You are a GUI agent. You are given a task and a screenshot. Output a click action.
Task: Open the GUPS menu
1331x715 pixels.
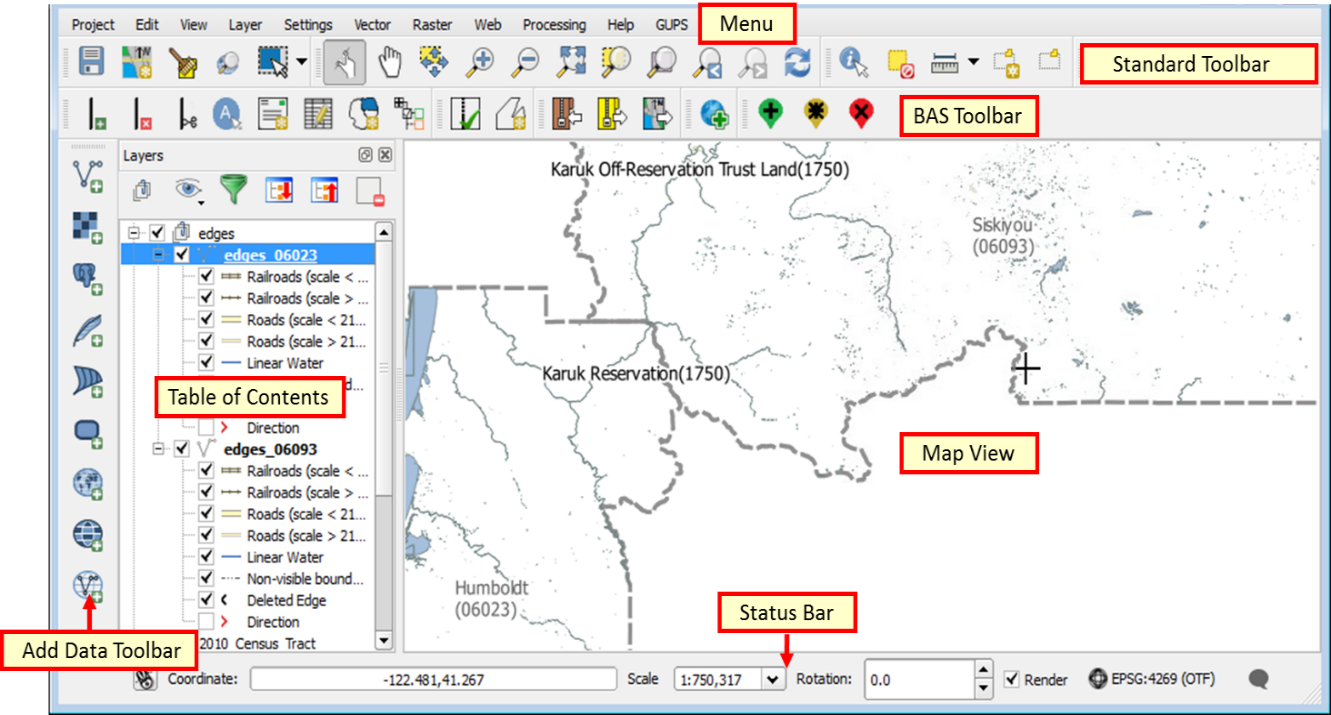[672, 24]
